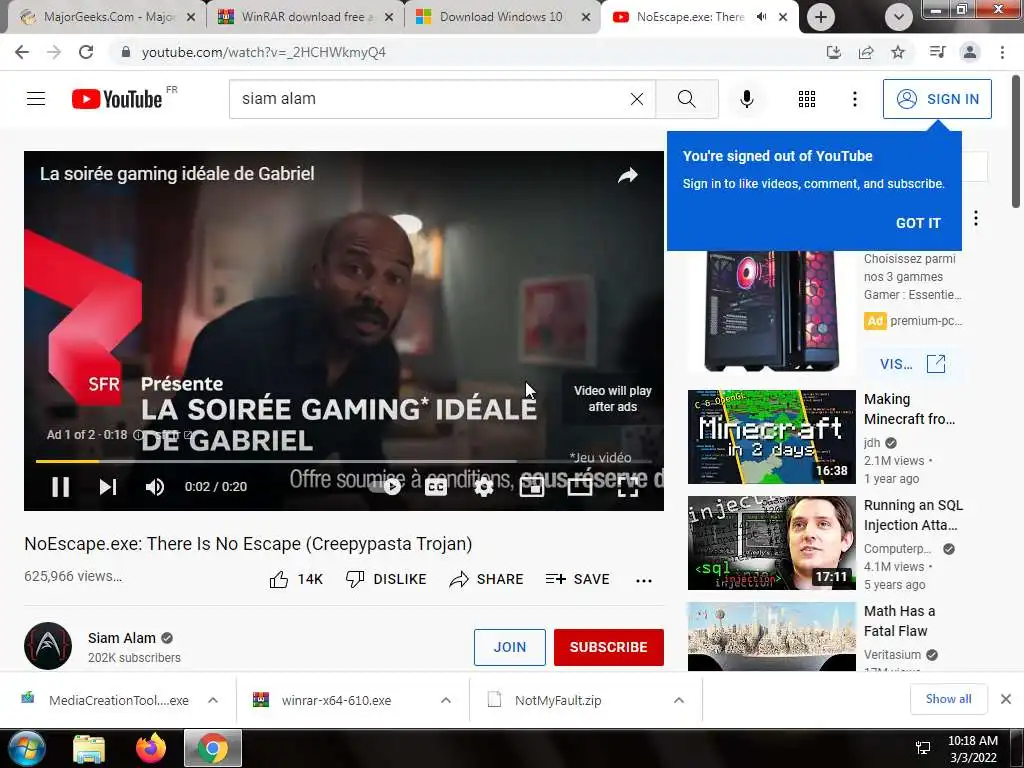Screen dimensions: 1024x768
Task: Run search with the magnifier button
Action: click(x=686, y=99)
